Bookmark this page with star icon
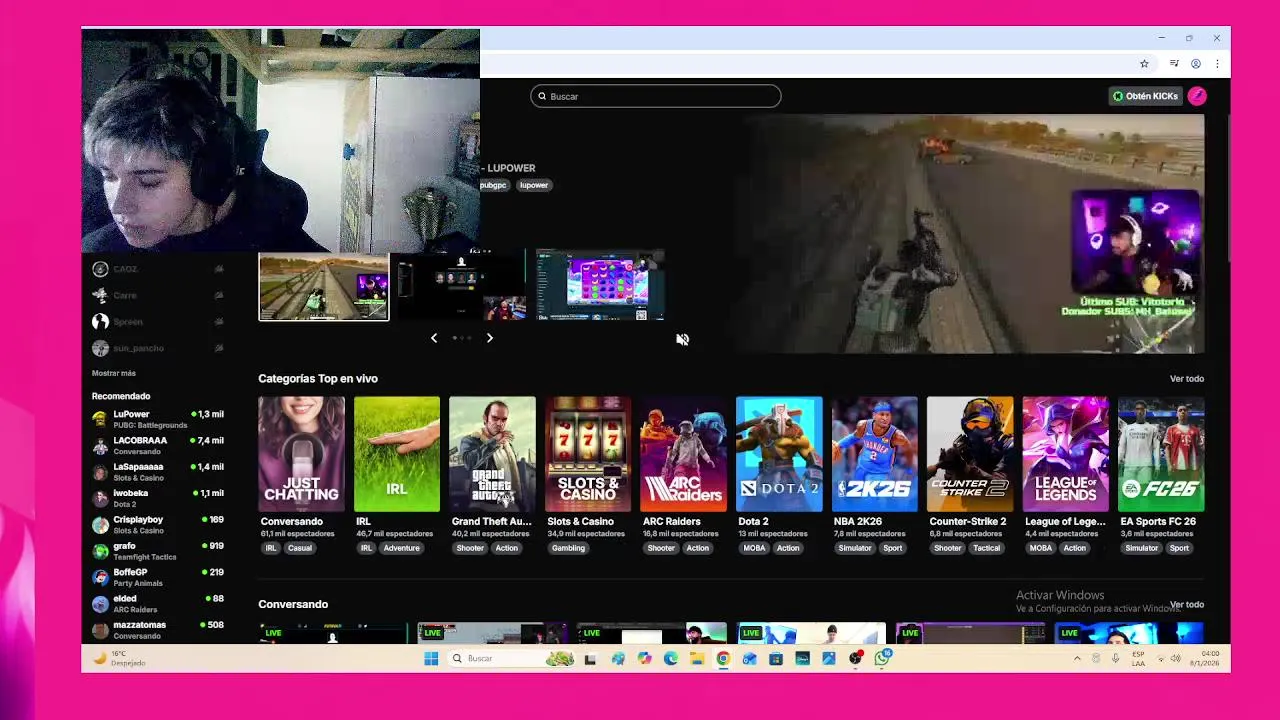Screen dimensions: 1280x720 (x=1144, y=64)
